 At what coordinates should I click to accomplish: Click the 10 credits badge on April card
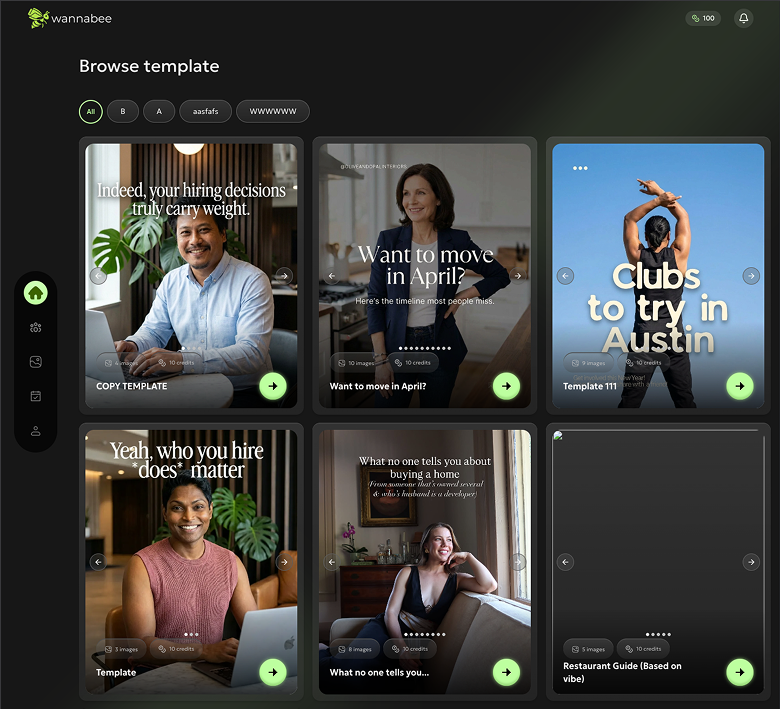[412, 363]
